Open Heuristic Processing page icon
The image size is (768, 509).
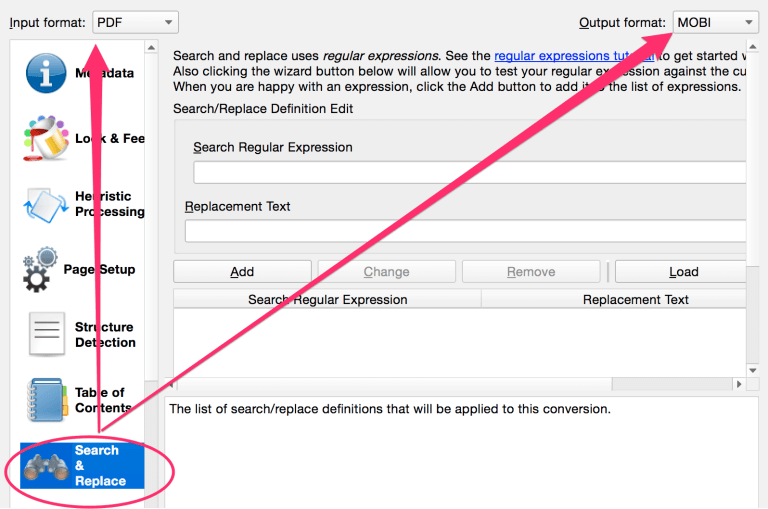tap(46, 205)
